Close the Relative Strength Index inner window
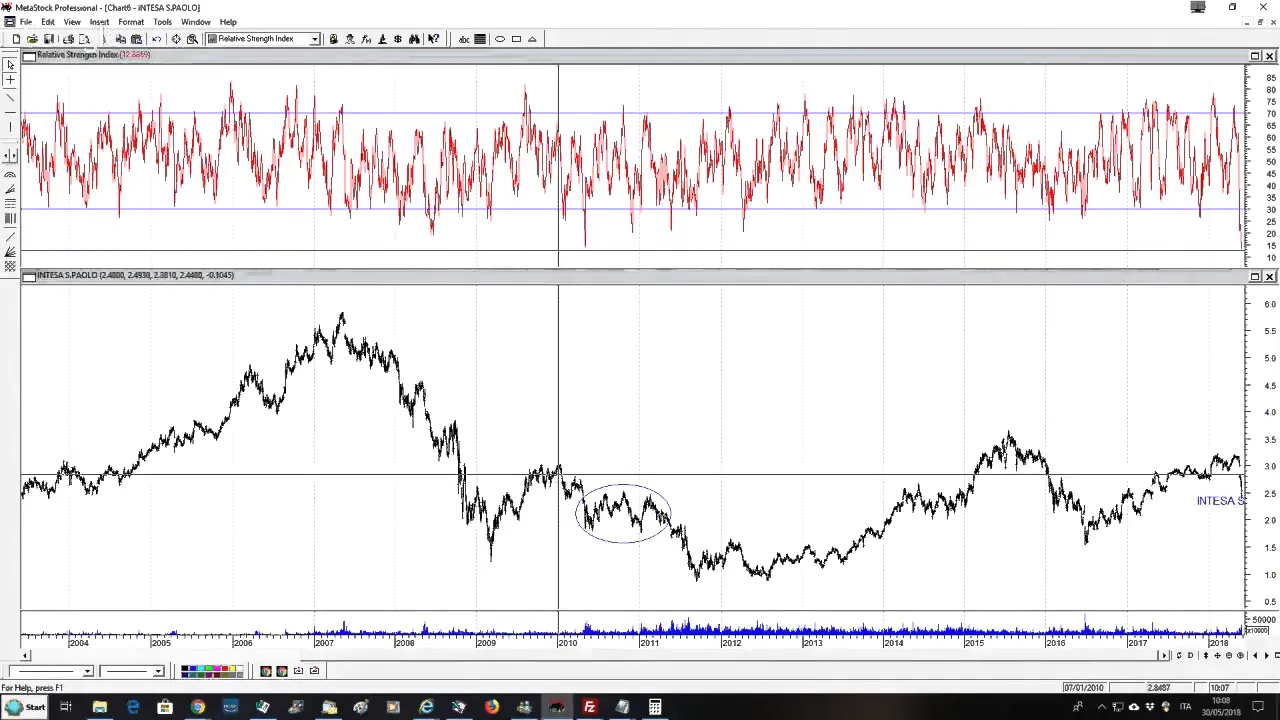The height and width of the screenshot is (720, 1280). (x=1269, y=56)
